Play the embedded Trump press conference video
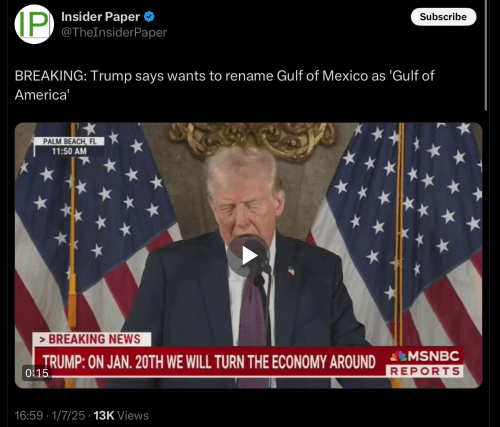 (x=248, y=255)
